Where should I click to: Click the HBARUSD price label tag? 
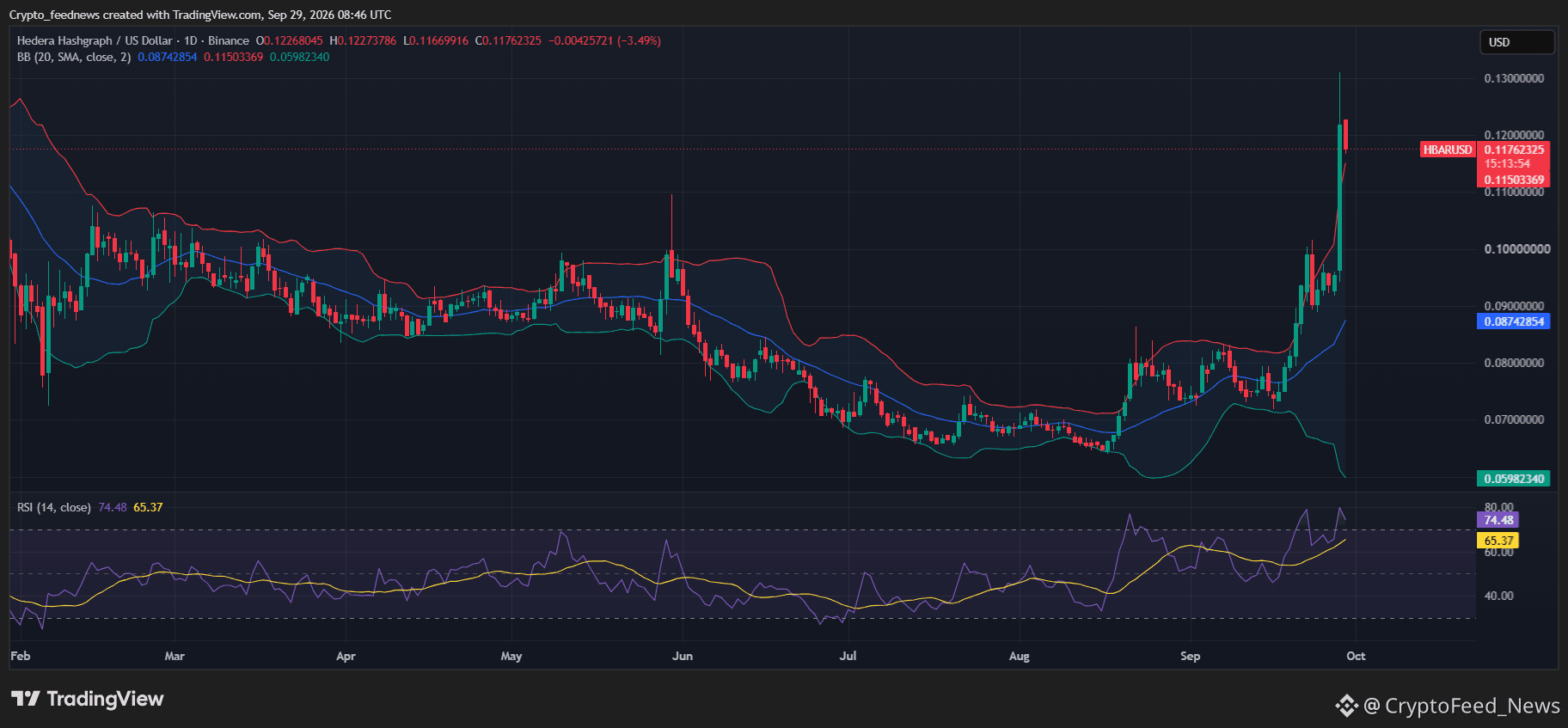click(1448, 150)
